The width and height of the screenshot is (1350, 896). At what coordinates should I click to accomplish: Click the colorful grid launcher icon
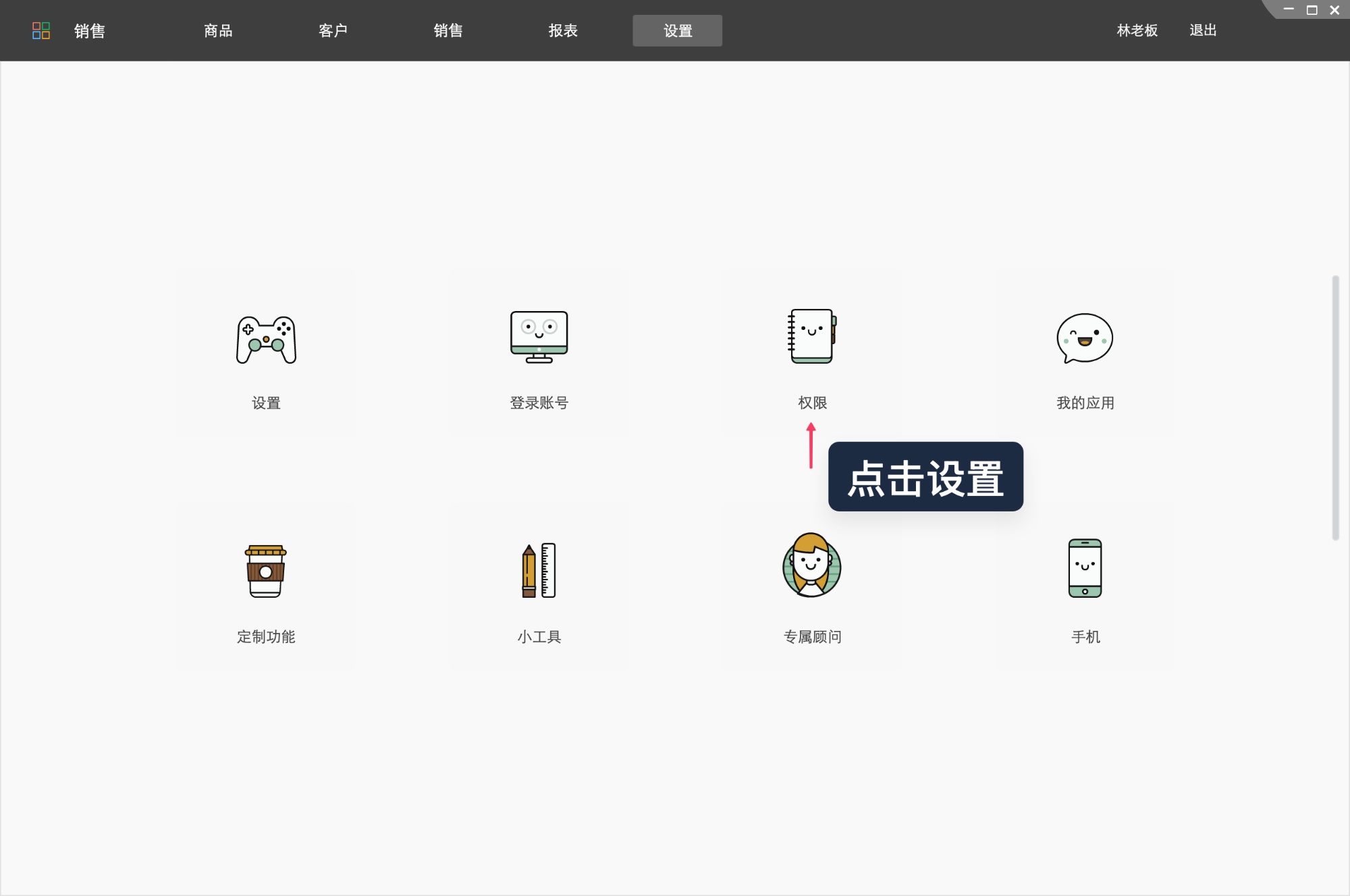pyautogui.click(x=41, y=30)
